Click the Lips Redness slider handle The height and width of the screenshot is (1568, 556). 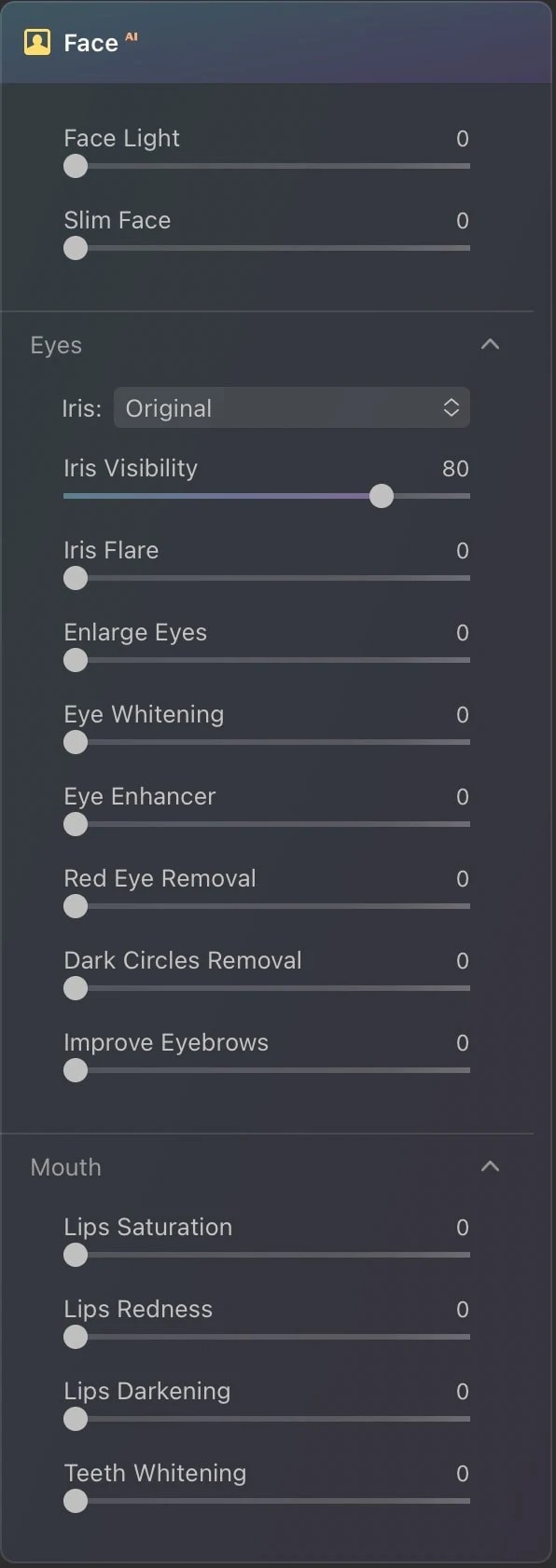[75, 1337]
